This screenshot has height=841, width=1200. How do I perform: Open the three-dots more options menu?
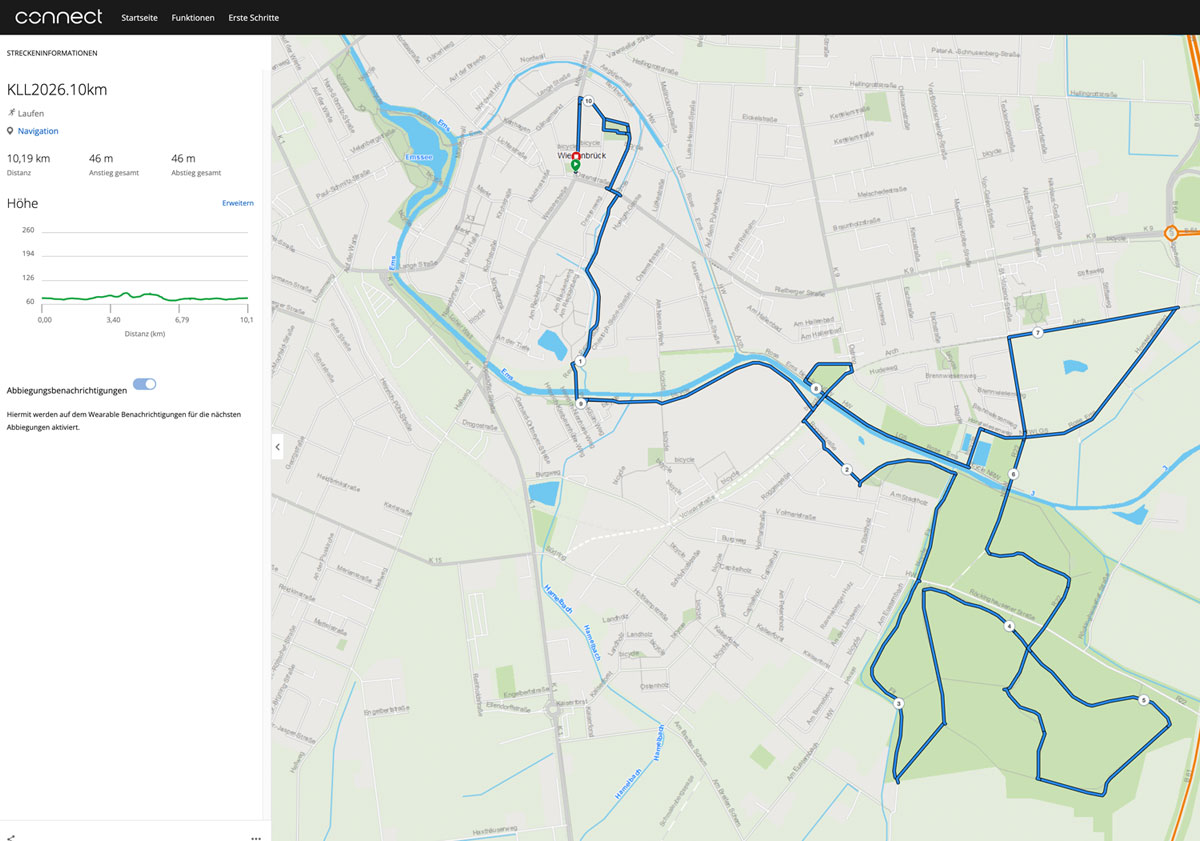[x=256, y=837]
